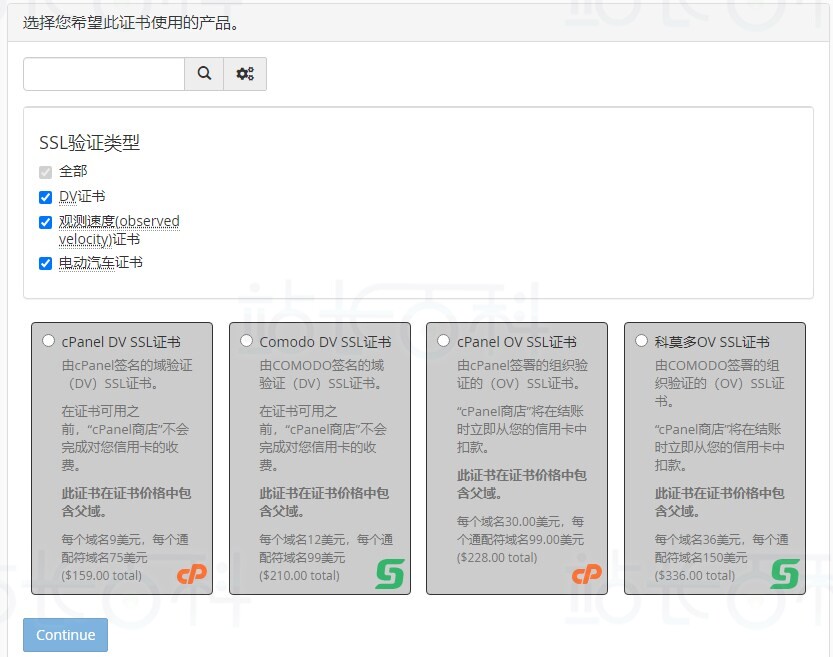
Task: Click the Comodo logo on Comodo DV SSL card
Action: [390, 574]
